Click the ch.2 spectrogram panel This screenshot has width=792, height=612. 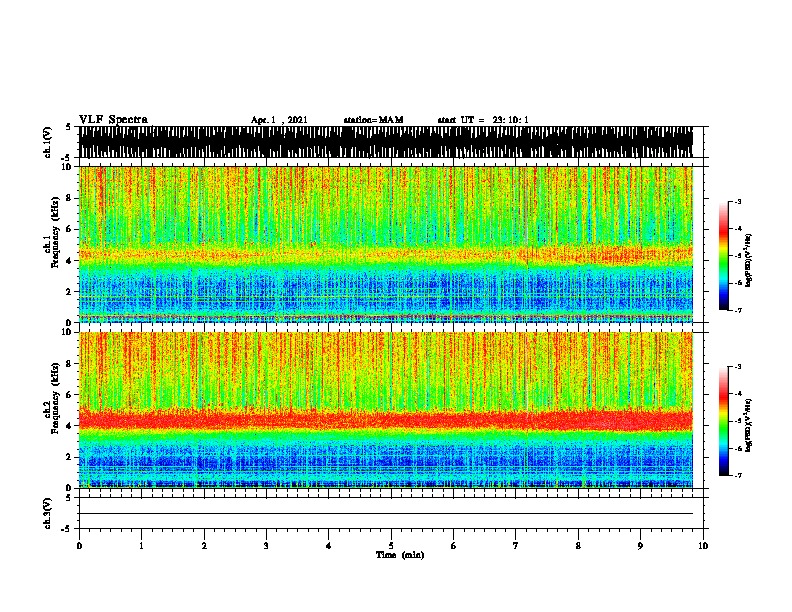[386, 410]
